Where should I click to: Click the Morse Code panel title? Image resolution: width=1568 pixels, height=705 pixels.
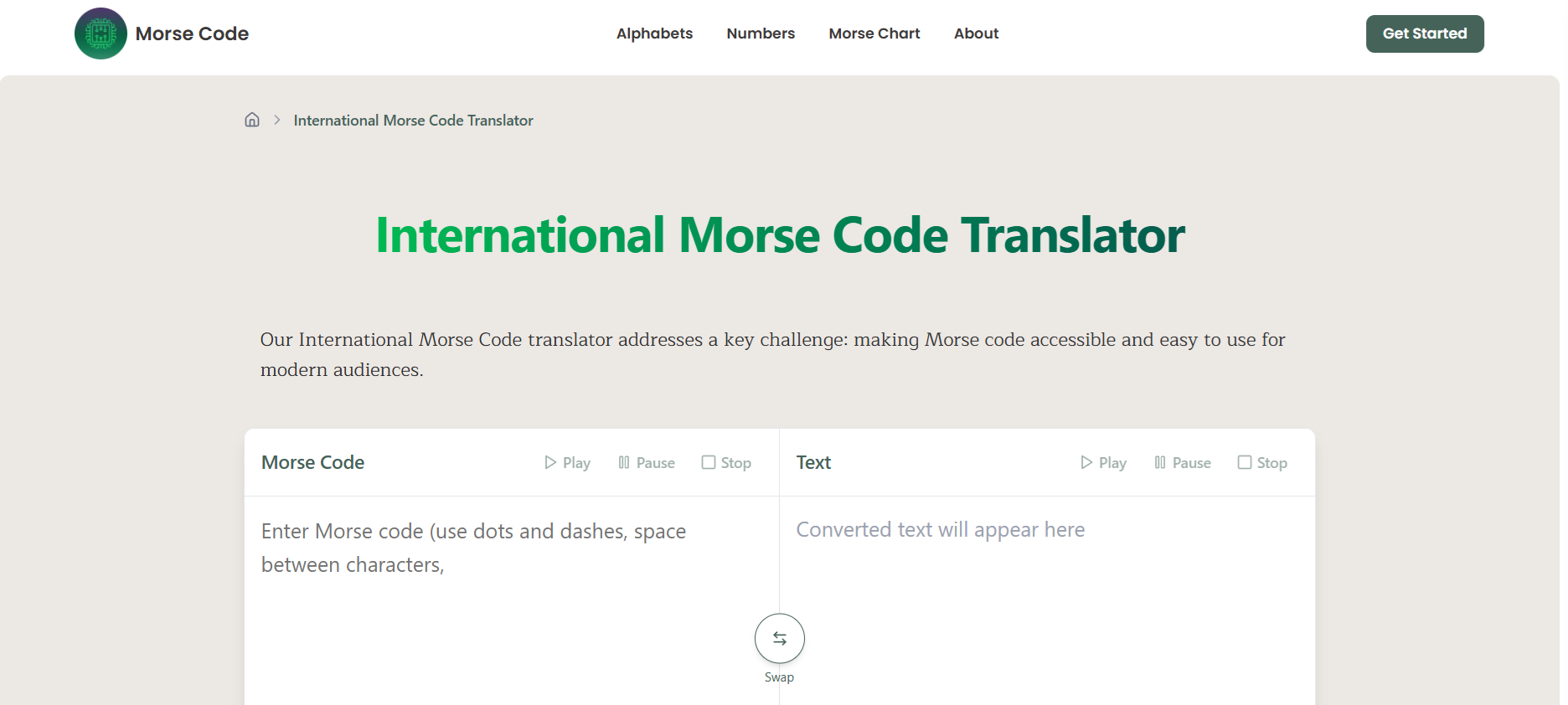312,463
